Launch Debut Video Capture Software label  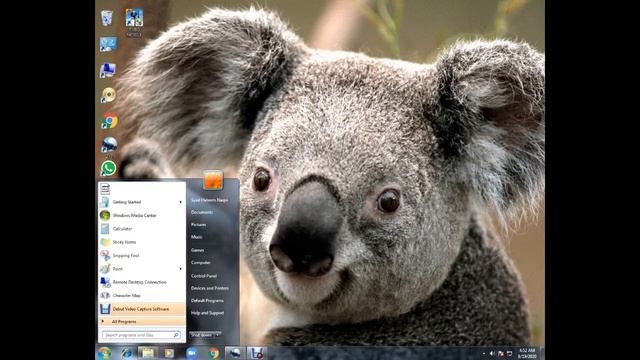[x=140, y=309]
